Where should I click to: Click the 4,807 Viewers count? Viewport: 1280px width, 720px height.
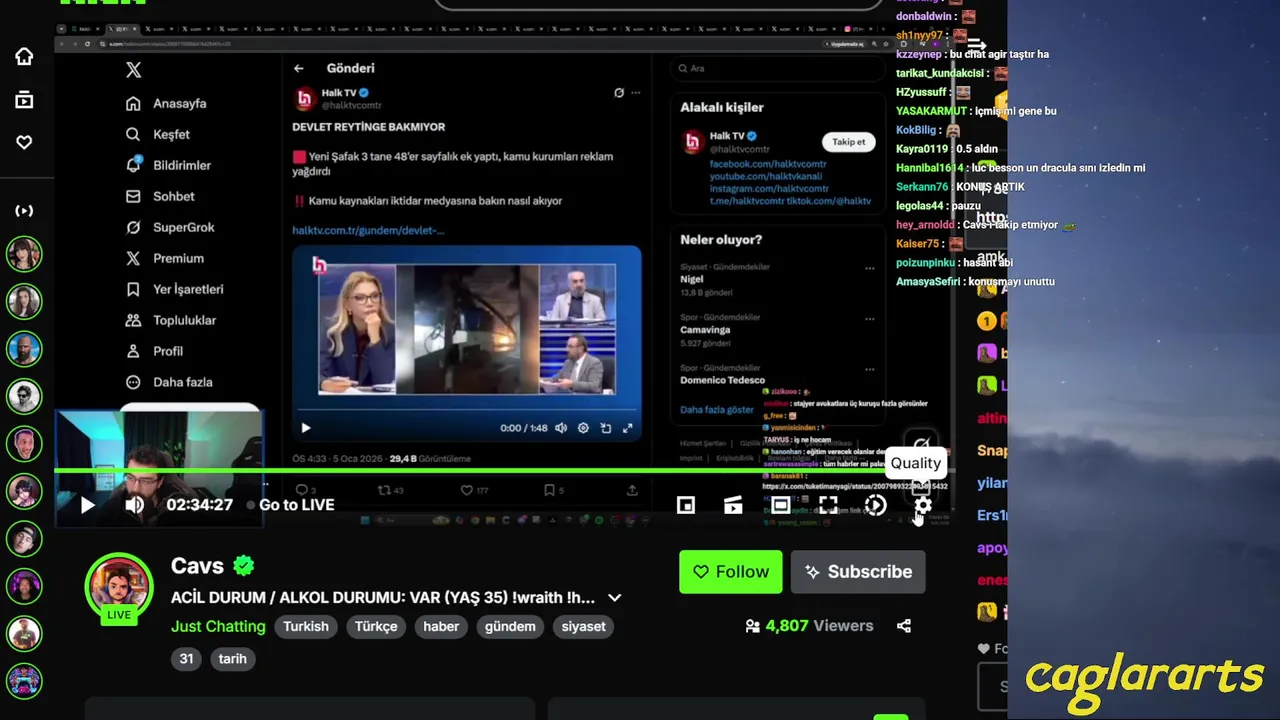point(809,626)
